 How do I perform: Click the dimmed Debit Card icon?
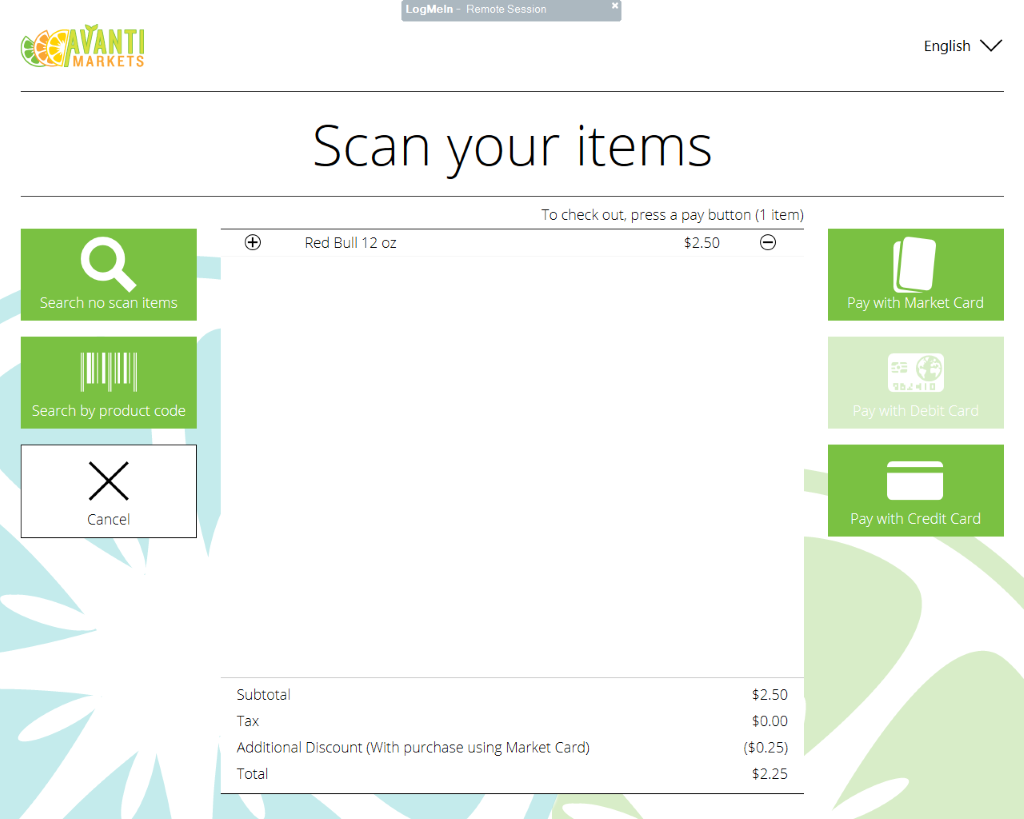(915, 373)
